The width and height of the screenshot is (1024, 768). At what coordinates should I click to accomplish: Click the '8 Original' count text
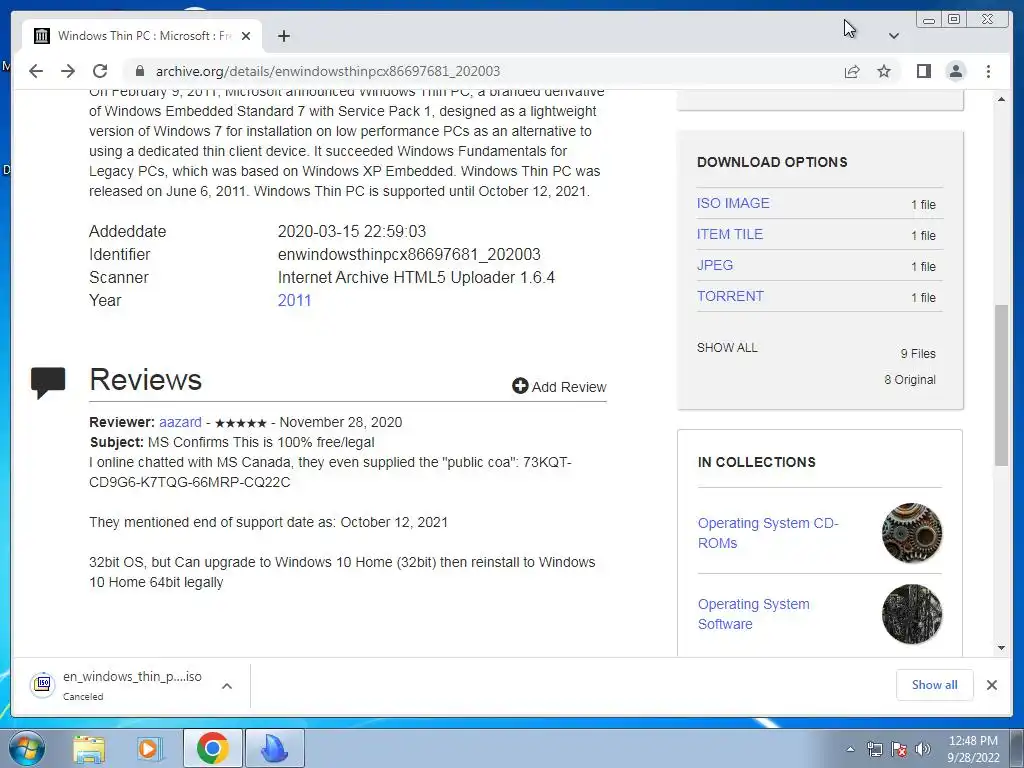[910, 379]
